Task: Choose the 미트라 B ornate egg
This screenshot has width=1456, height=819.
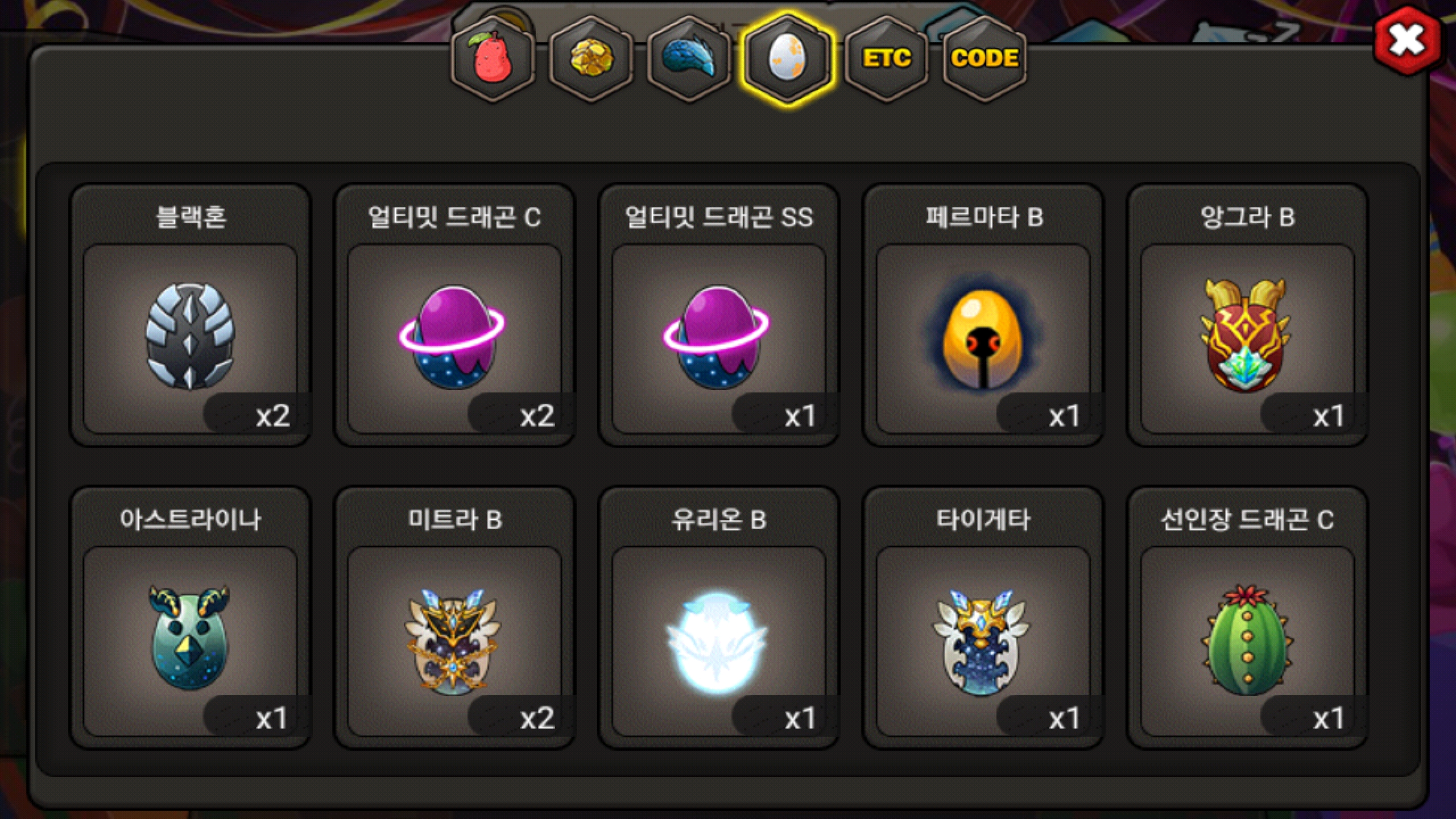Action: [454, 641]
